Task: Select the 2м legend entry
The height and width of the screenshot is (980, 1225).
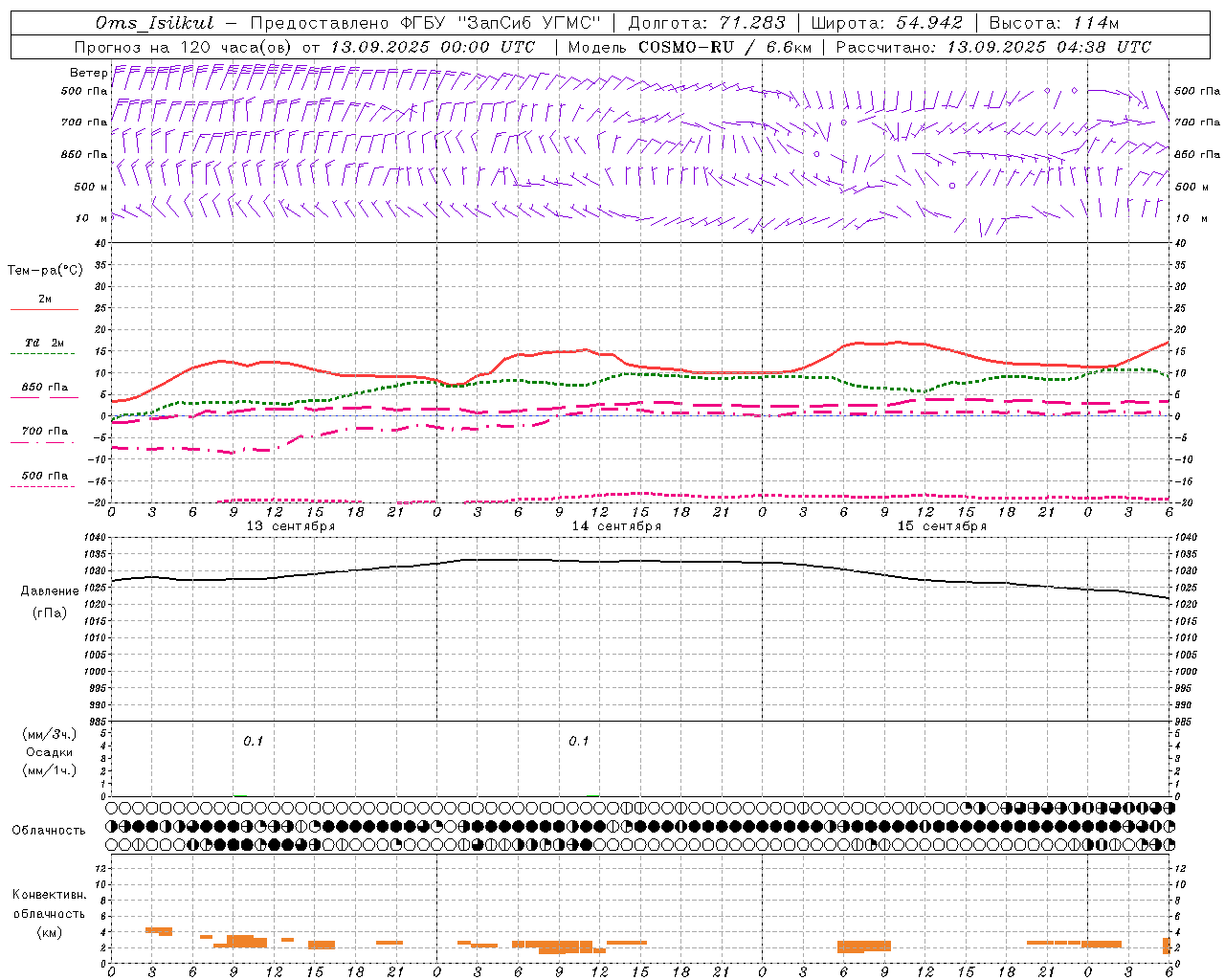Action: 45,299
